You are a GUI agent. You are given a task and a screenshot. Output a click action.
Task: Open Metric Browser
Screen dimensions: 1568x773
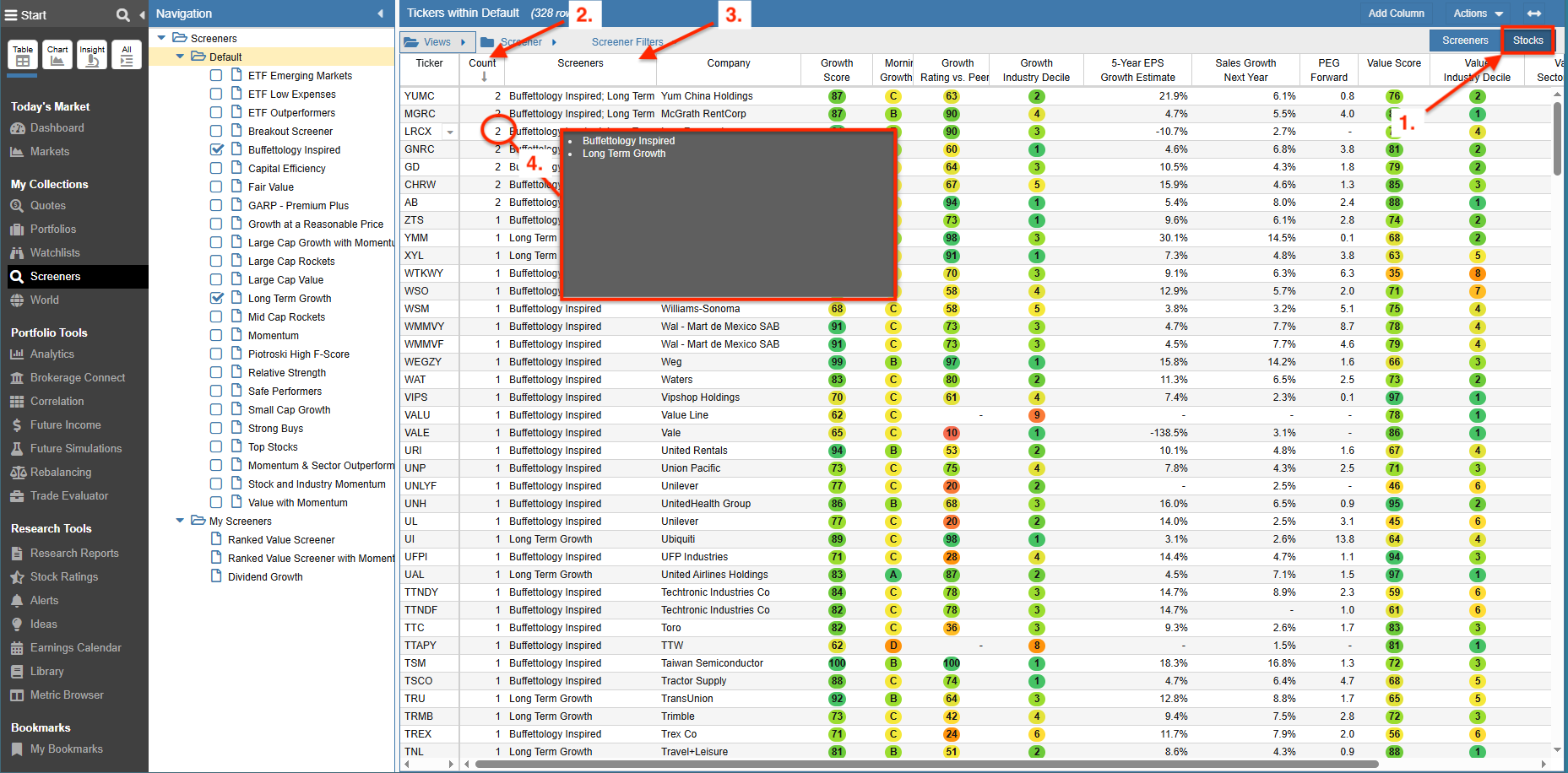click(67, 695)
